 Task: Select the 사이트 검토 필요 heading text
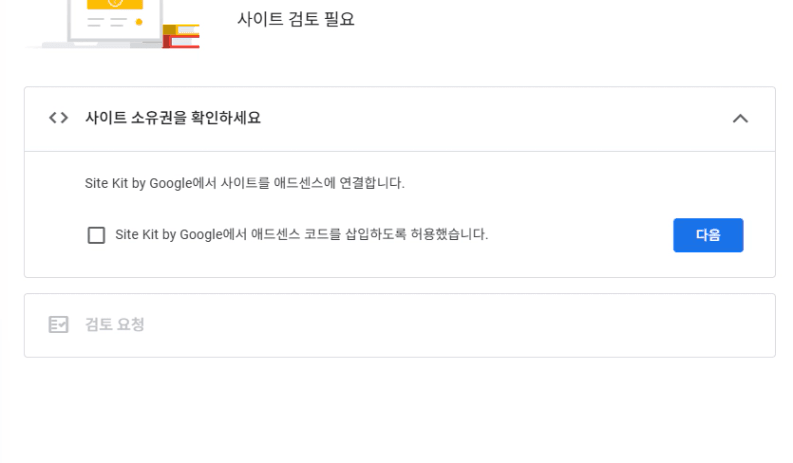pos(296,19)
